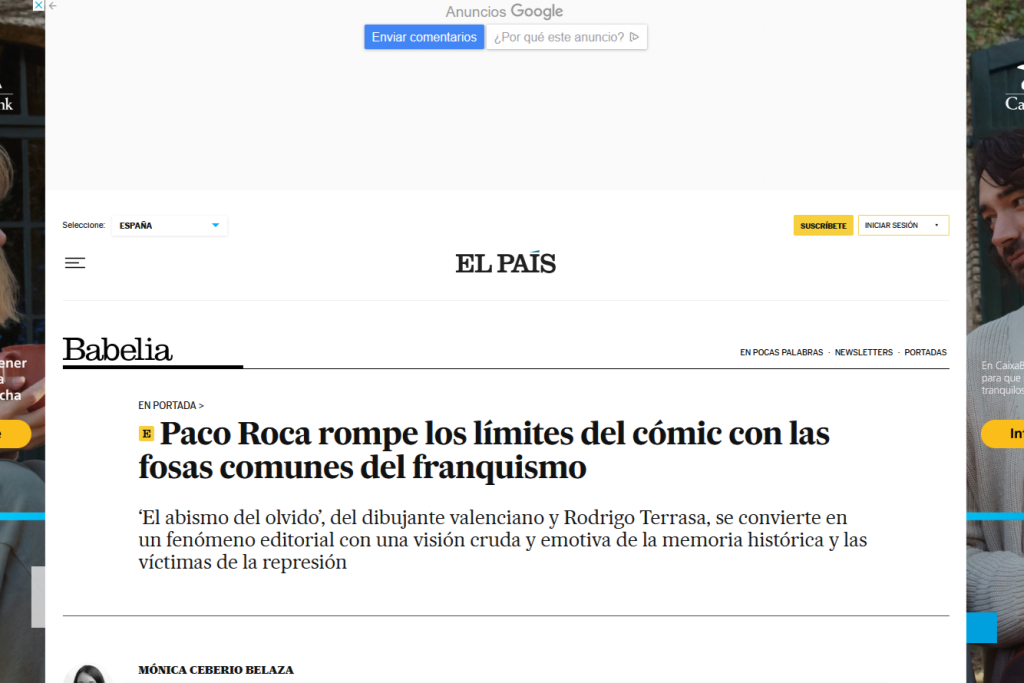Go to EN POCAS PALABRAS
Image resolution: width=1024 pixels, height=683 pixels.
(781, 353)
